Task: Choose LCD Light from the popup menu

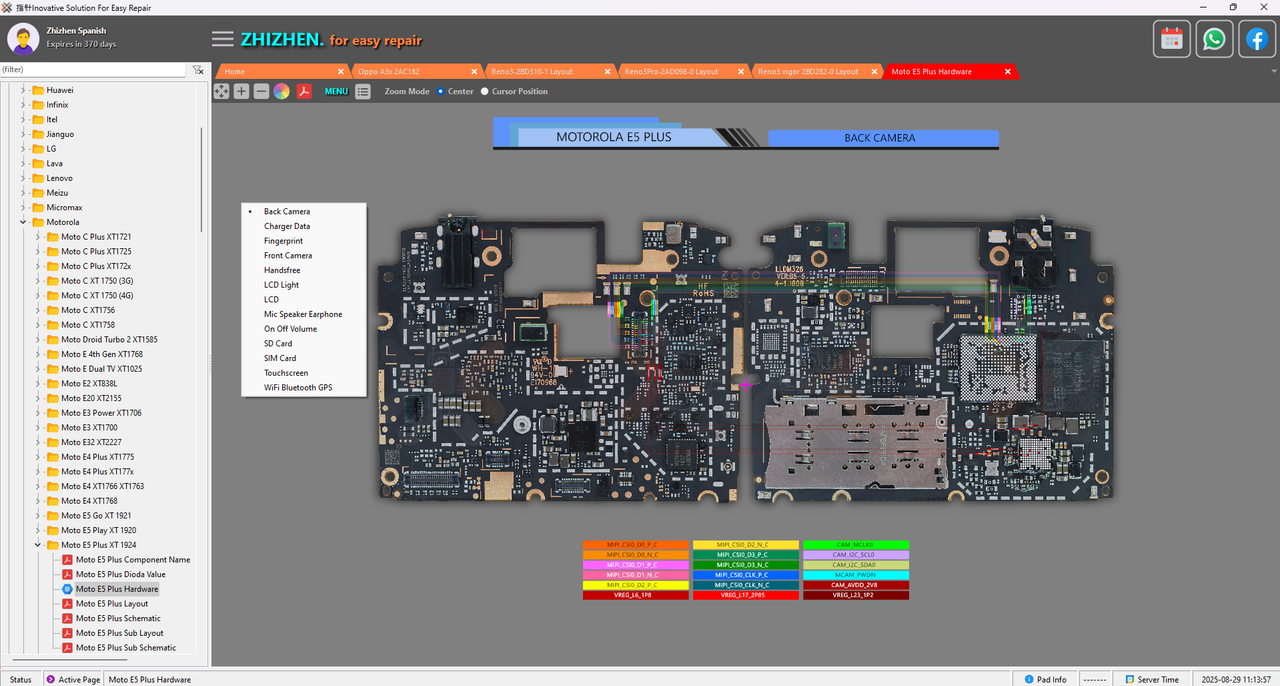Action: 281,285
